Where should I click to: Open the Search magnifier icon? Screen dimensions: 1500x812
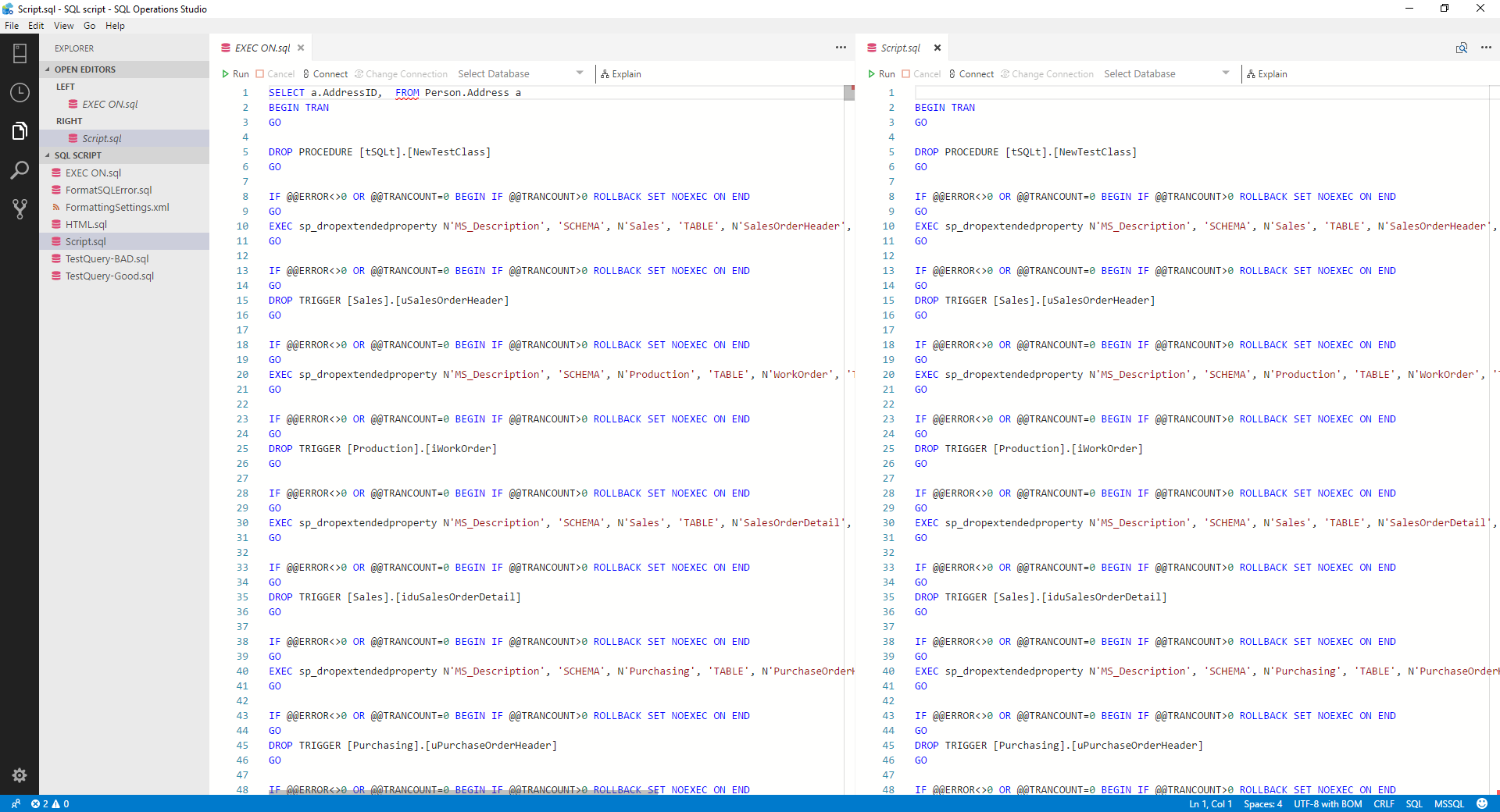point(20,170)
